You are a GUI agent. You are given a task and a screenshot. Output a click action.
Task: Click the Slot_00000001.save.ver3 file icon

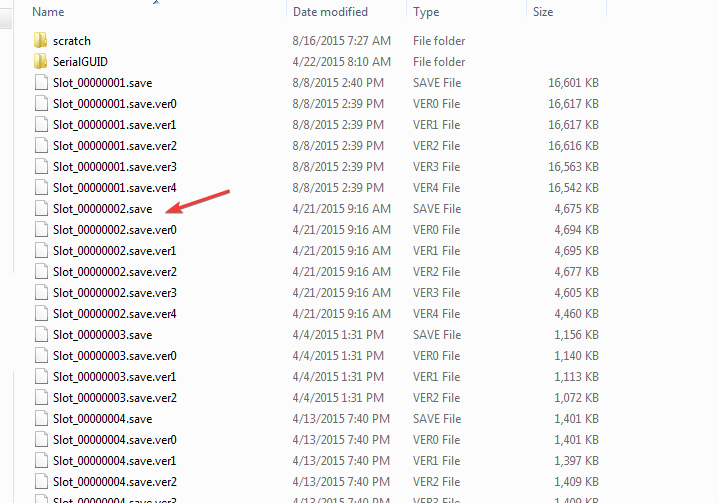41,166
